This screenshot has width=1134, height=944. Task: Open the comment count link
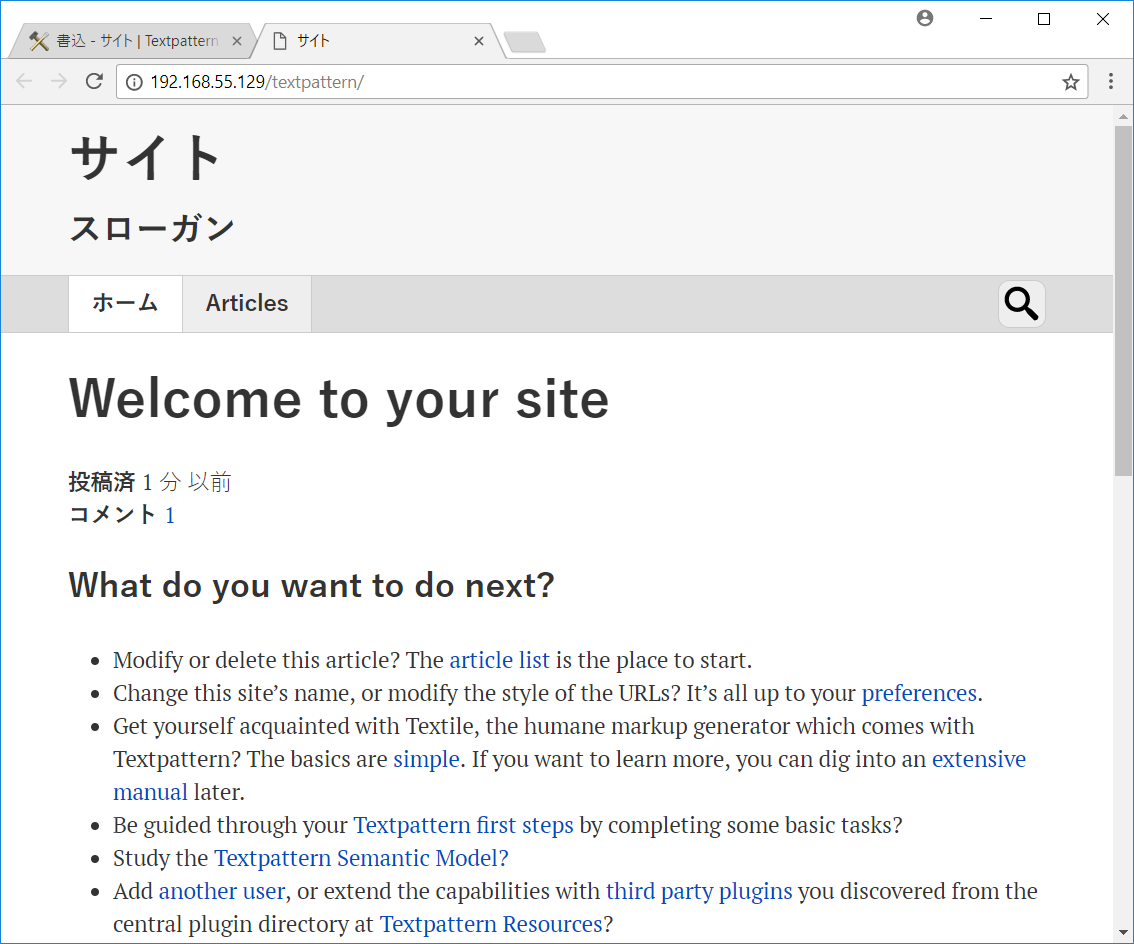coord(170,515)
